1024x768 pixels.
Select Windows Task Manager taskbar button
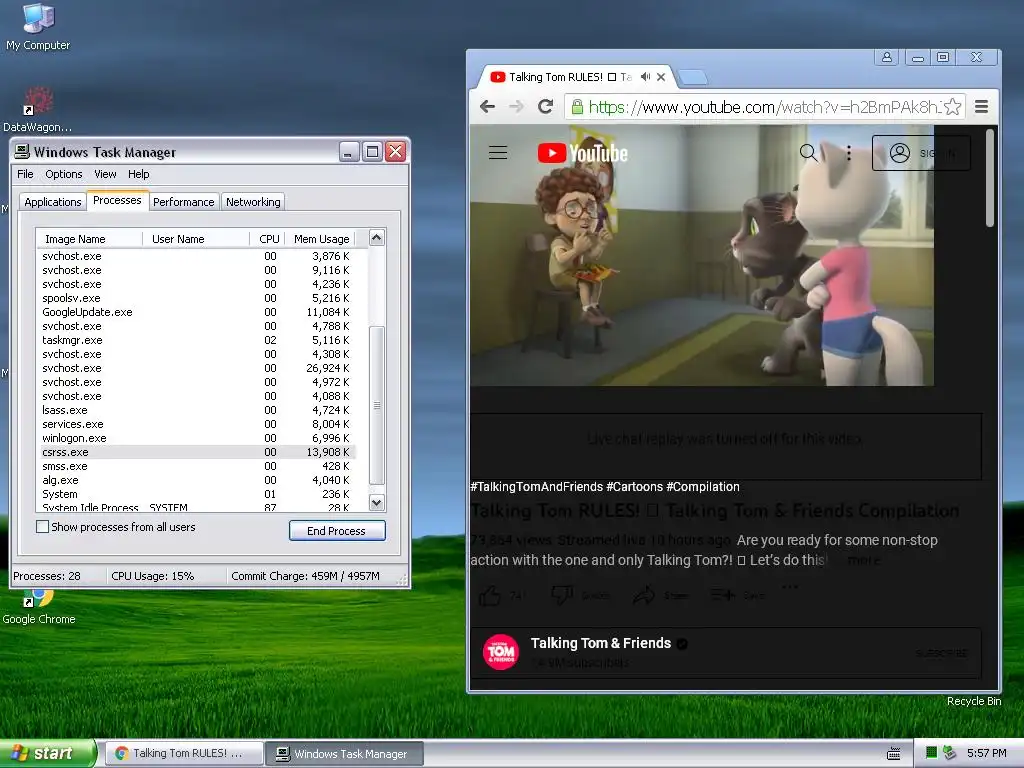tap(345, 754)
